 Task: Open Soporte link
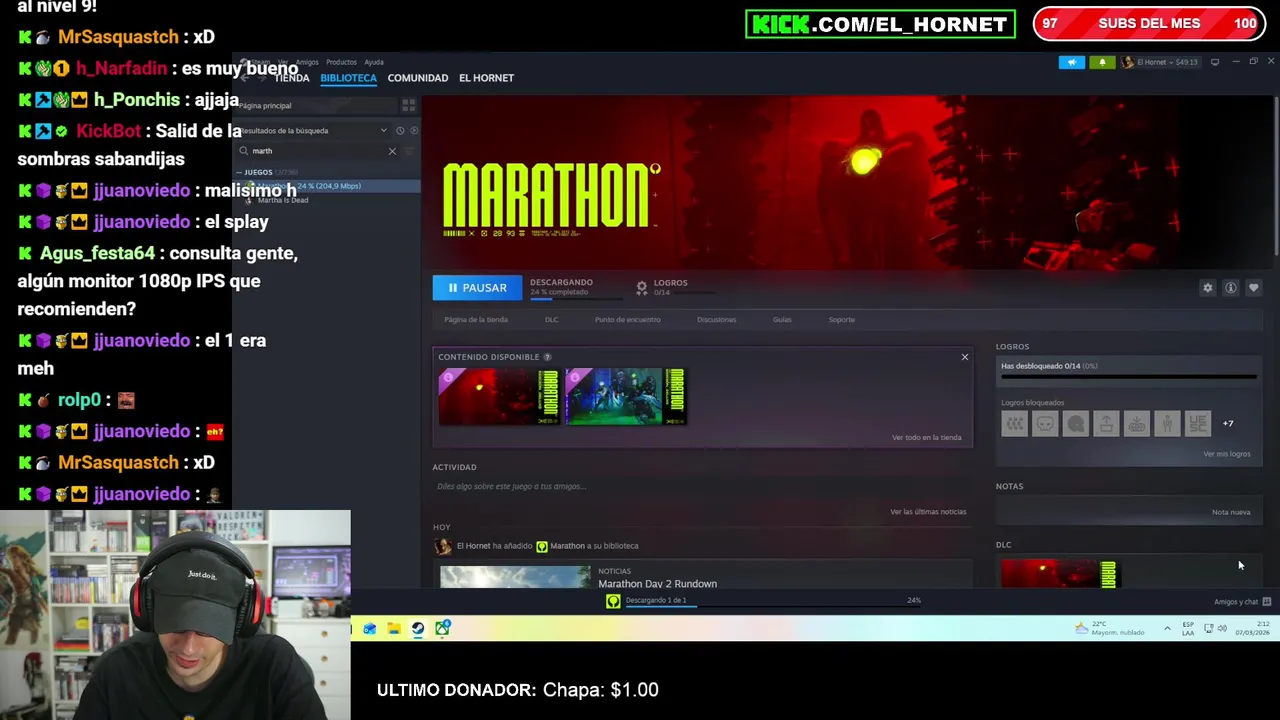pos(842,320)
